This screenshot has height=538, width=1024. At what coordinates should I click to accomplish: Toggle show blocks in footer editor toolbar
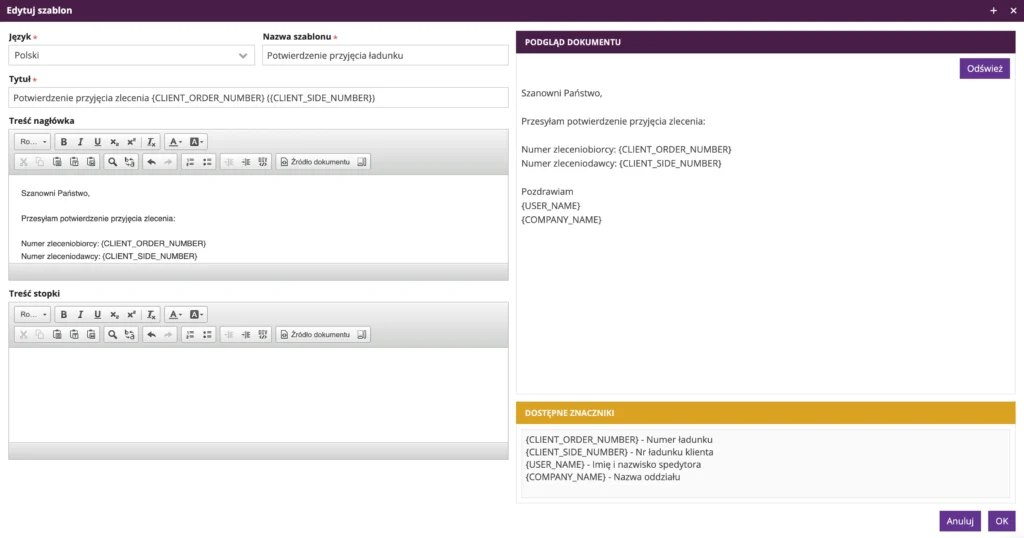362,335
